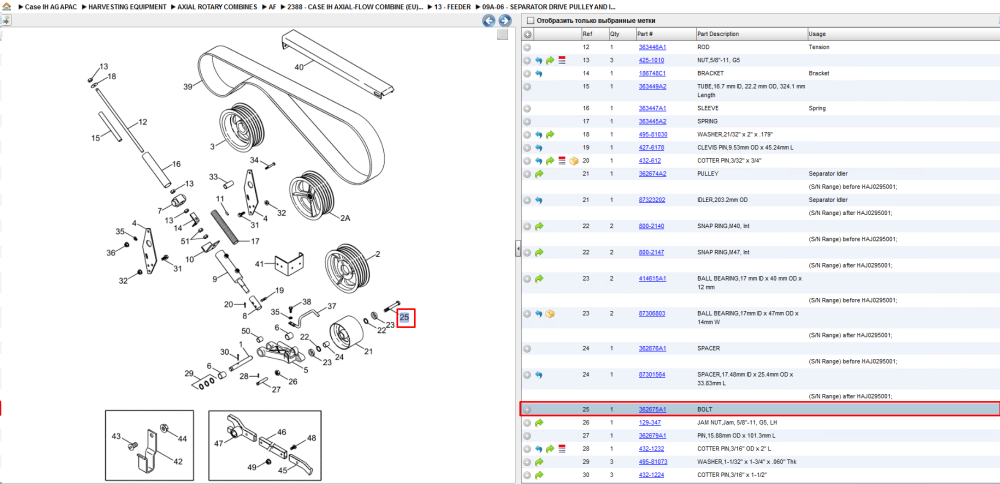
Task: Click green arrow on WASHER 495-81073 row
Action: pyautogui.click(x=539, y=462)
